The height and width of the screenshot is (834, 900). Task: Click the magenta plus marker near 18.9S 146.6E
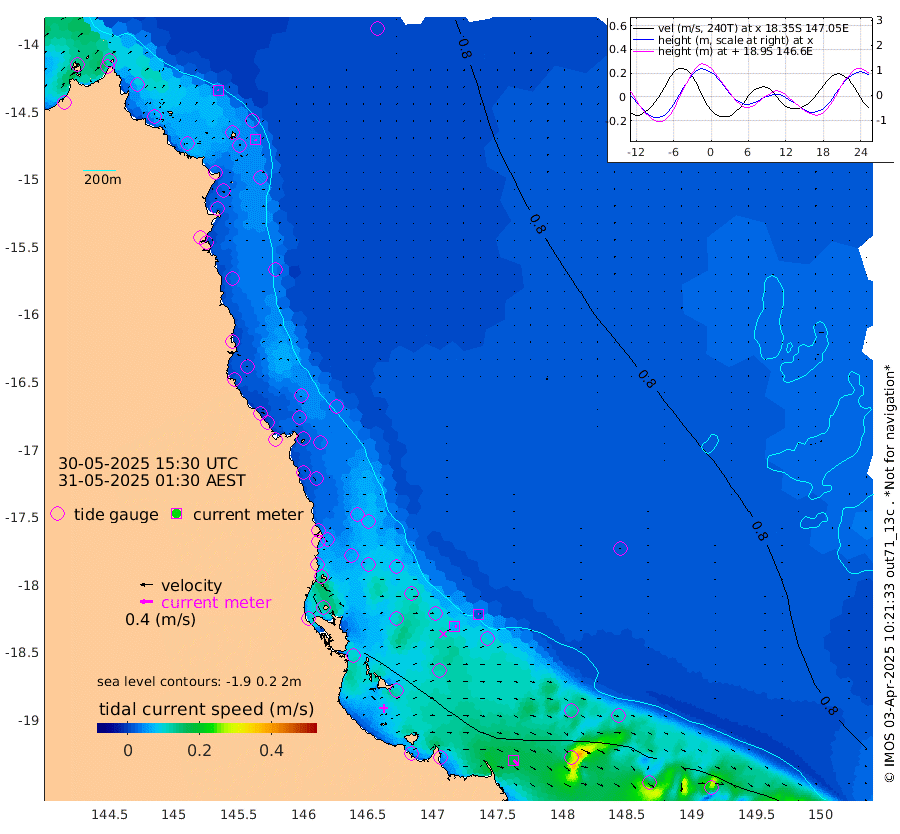[383, 708]
